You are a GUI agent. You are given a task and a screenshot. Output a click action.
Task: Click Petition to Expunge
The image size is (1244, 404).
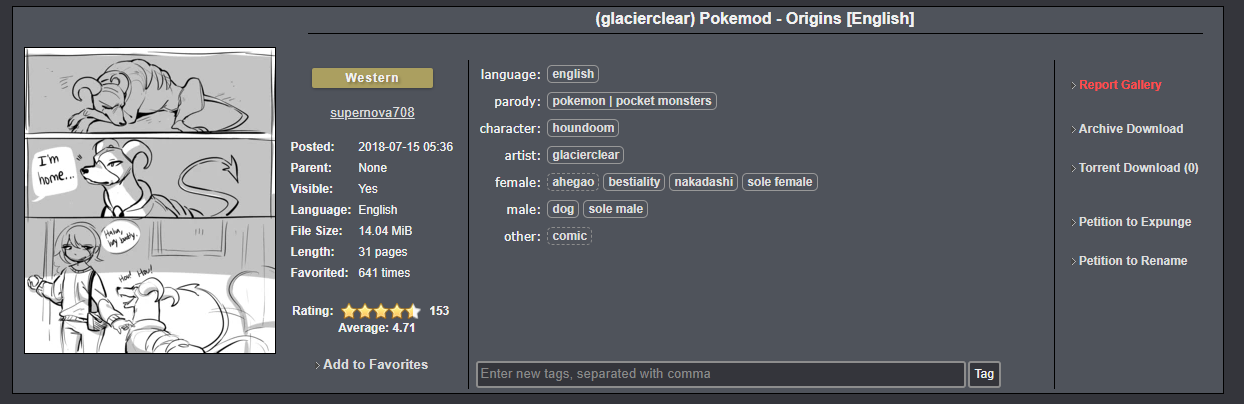(1135, 222)
